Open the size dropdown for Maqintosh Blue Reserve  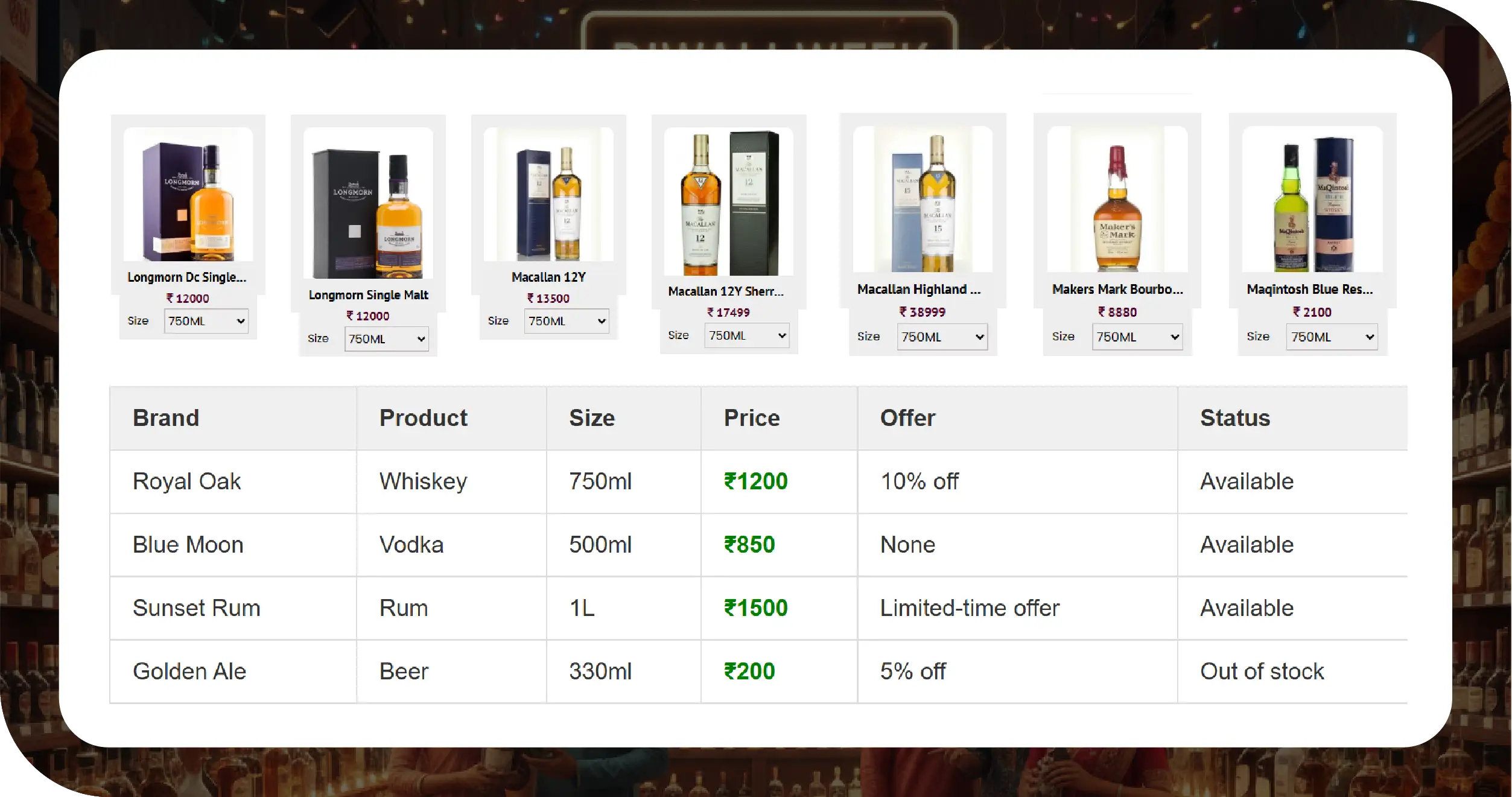(x=1331, y=337)
